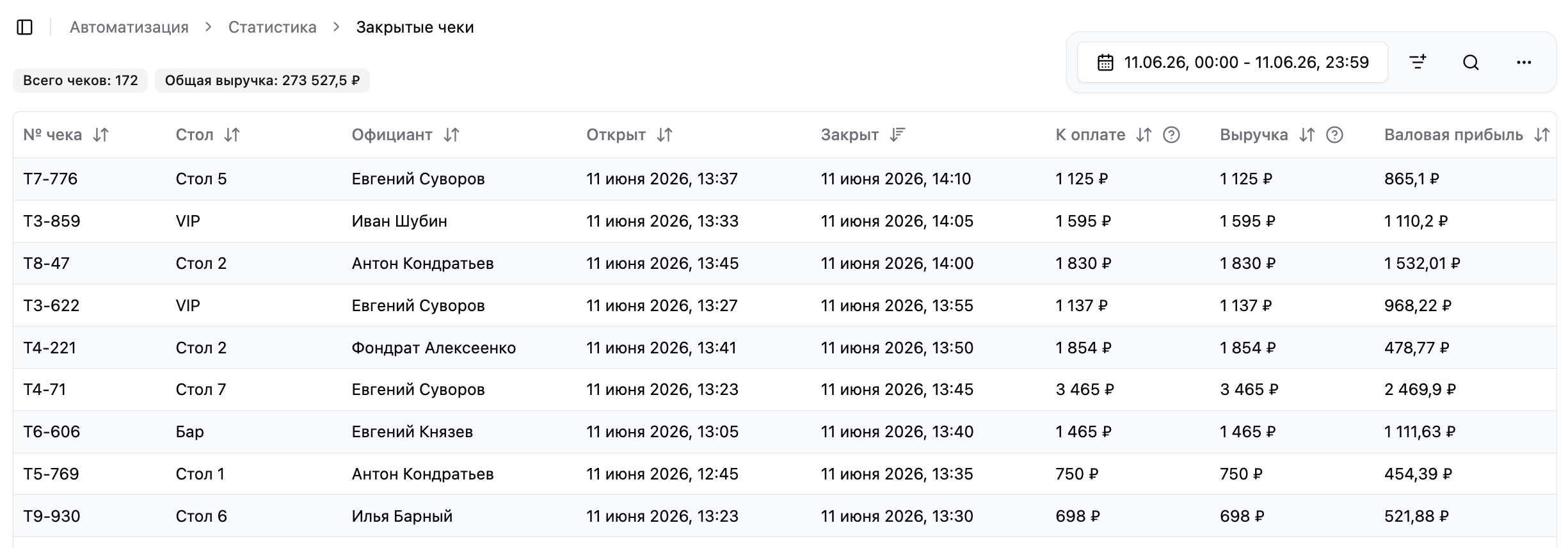Screen dimensions: 1568x548
Task: Click the search magnifier icon
Action: 1471,62
